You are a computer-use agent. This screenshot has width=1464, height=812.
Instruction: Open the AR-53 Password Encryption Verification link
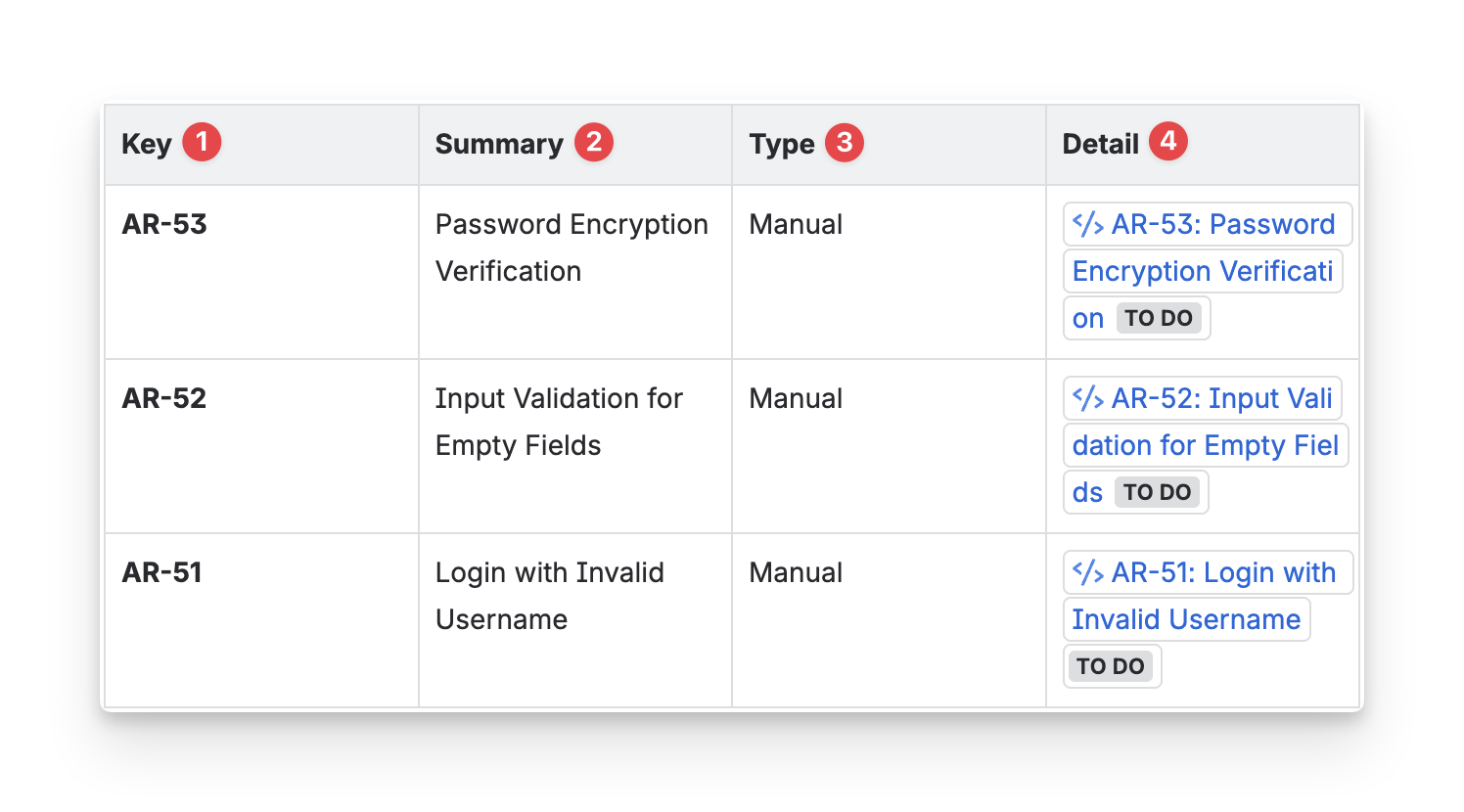click(x=1223, y=224)
